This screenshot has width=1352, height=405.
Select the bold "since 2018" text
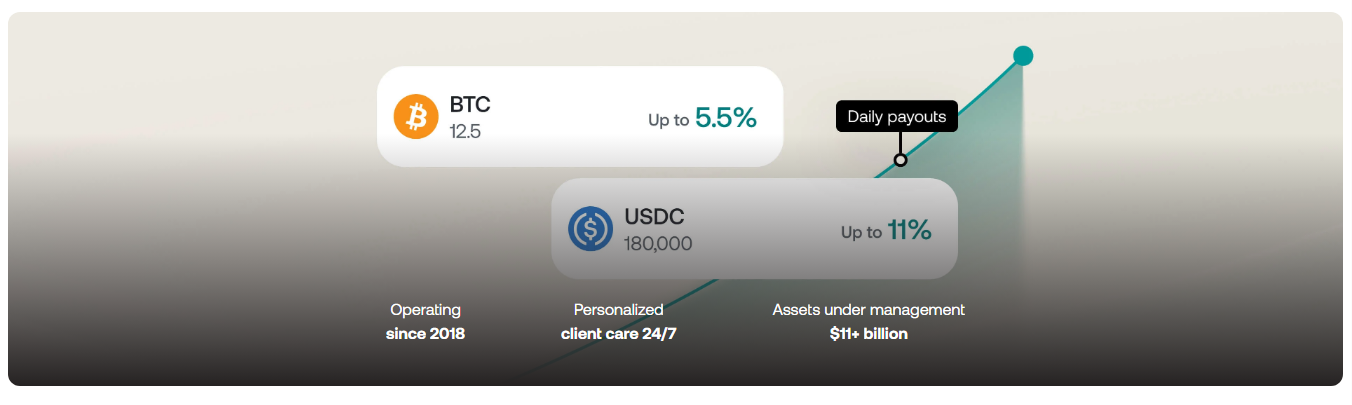(x=425, y=333)
